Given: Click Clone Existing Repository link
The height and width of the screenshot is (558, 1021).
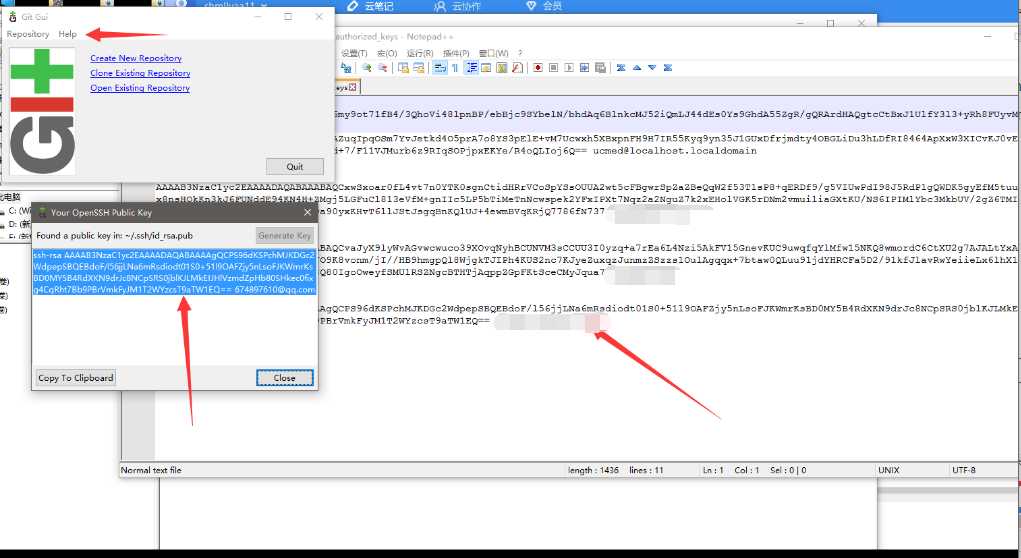Looking at the screenshot, I should click(140, 73).
